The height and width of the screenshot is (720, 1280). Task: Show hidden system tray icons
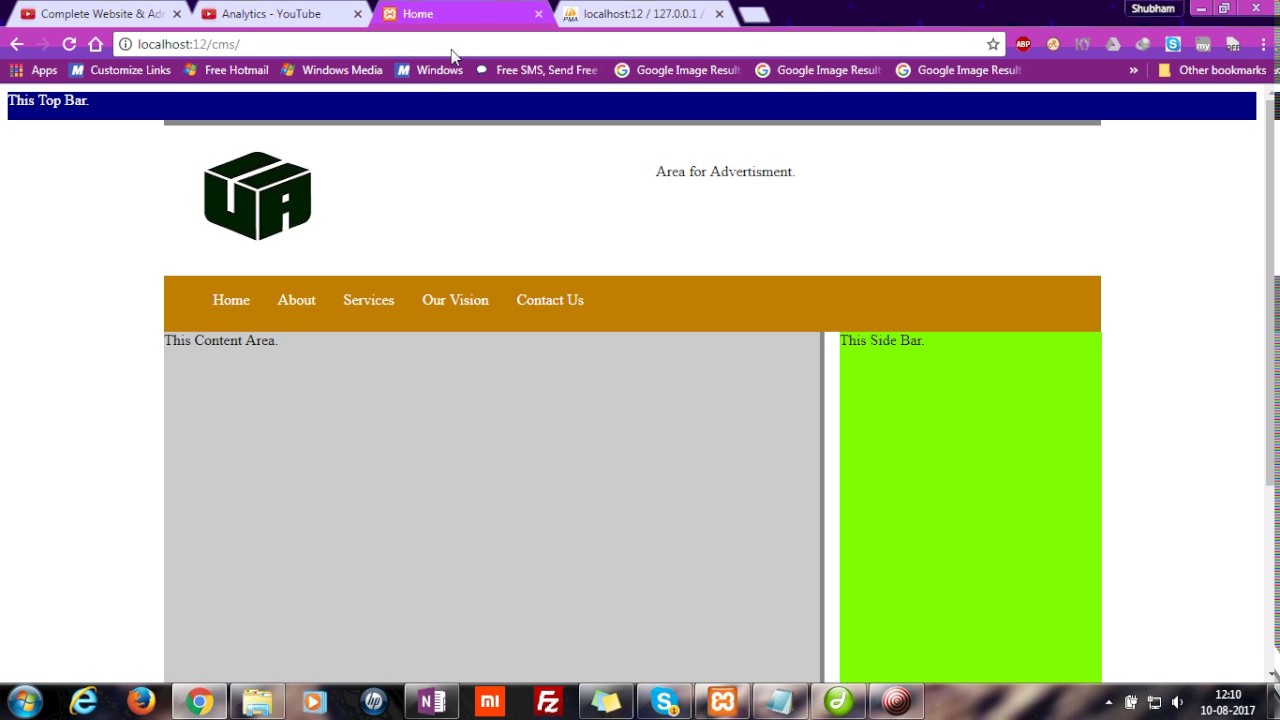point(1108,702)
